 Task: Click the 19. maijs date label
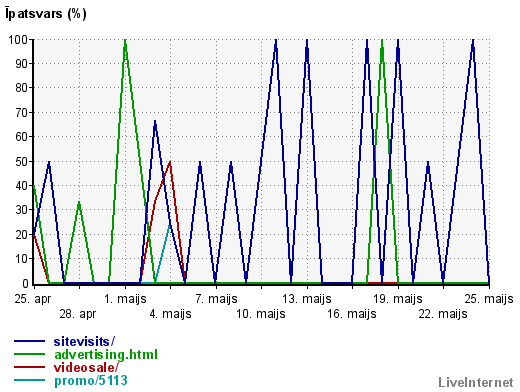coord(398,299)
